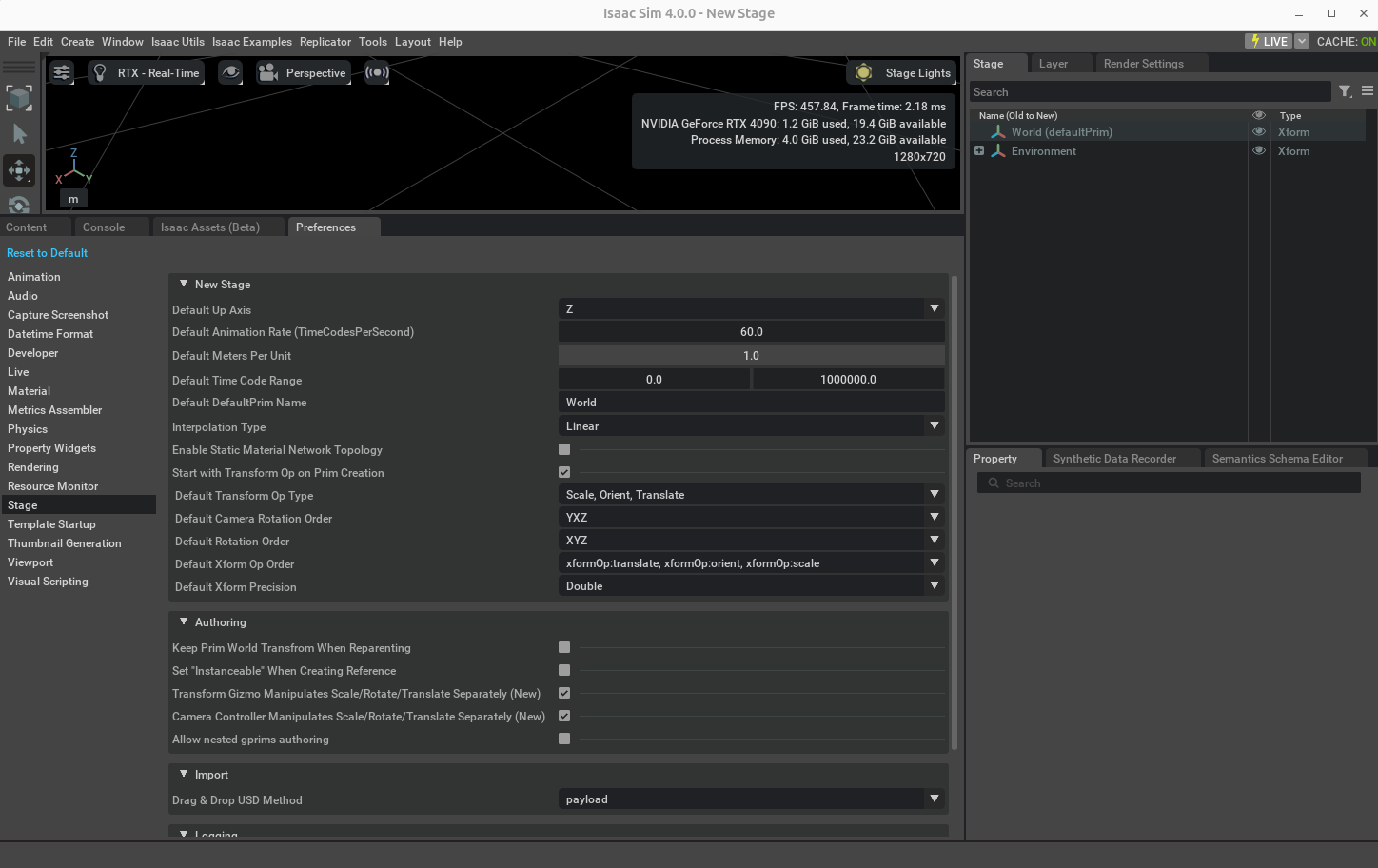Open RTX Real-Time renderer menu
The width and height of the screenshot is (1378, 868).
[146, 72]
